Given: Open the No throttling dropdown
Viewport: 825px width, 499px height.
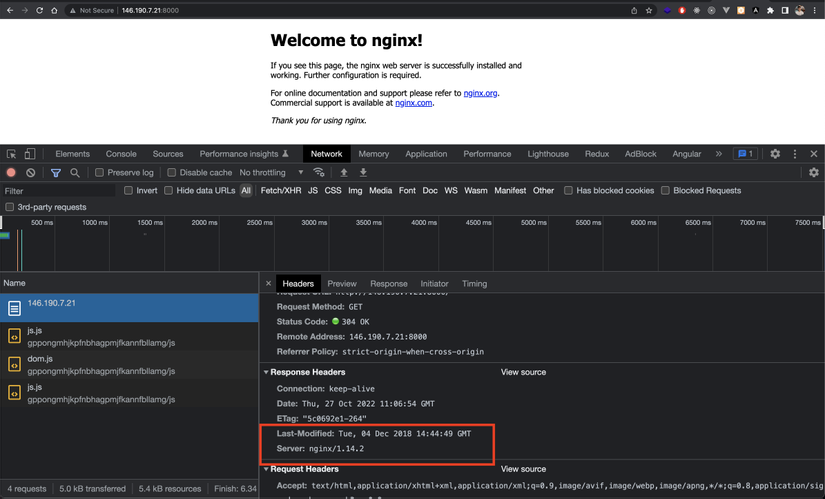Looking at the screenshot, I should [x=271, y=172].
